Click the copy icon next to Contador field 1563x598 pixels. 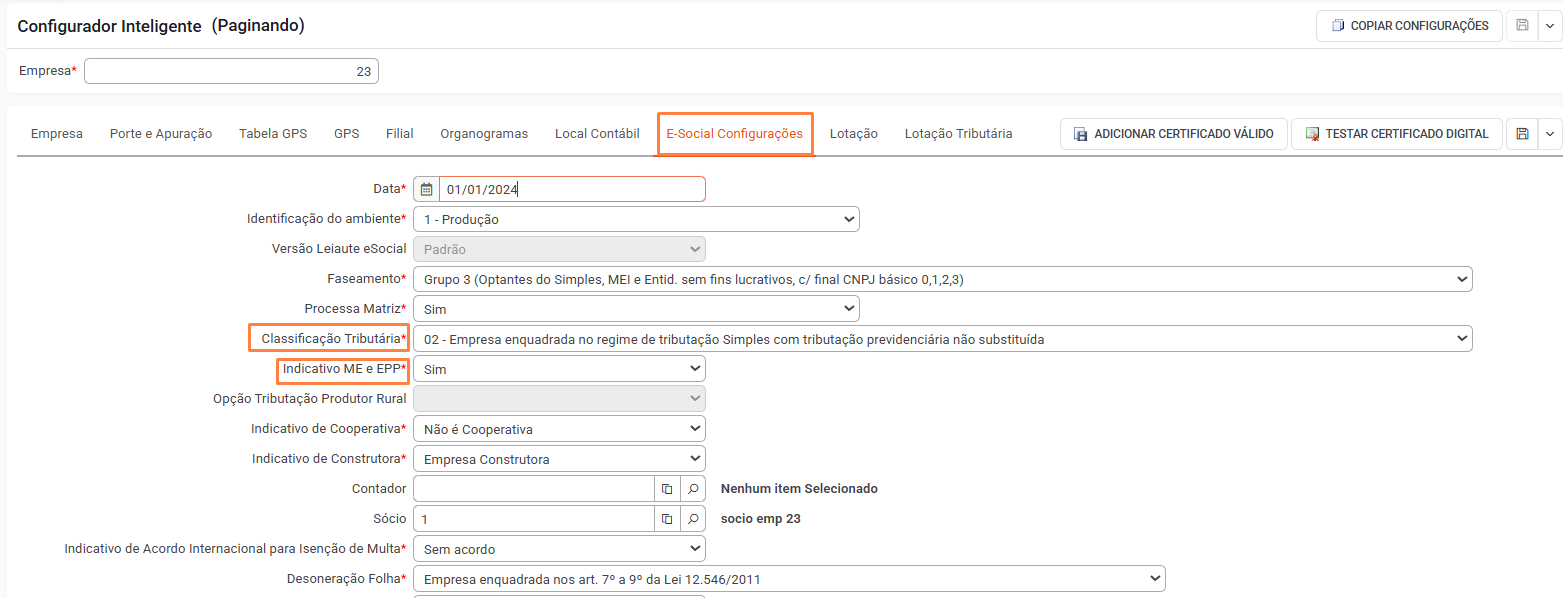pyautogui.click(x=667, y=489)
